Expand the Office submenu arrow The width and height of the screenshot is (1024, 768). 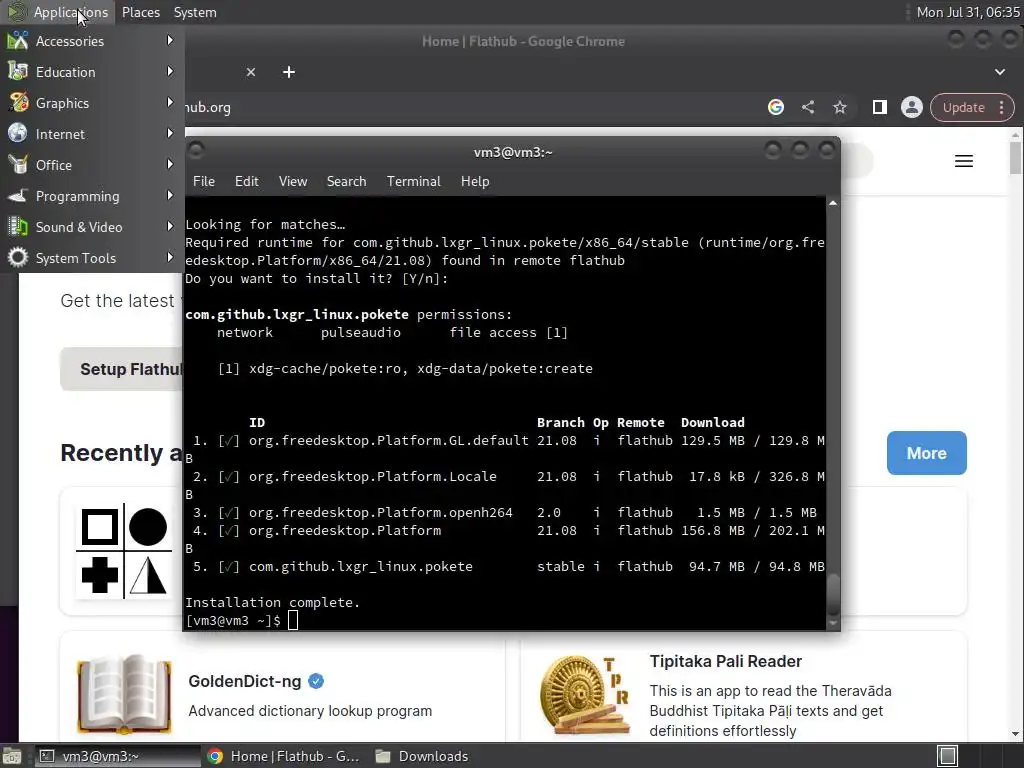170,165
